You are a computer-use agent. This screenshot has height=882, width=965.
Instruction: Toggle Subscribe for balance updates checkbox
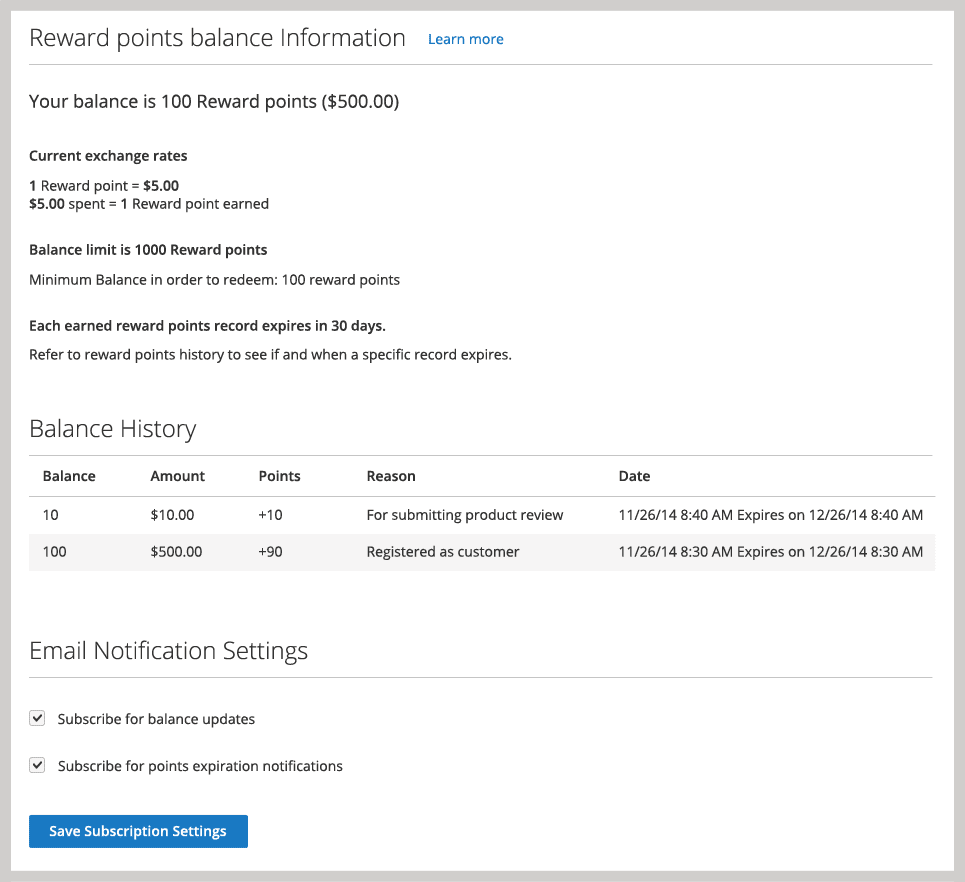tap(37, 718)
